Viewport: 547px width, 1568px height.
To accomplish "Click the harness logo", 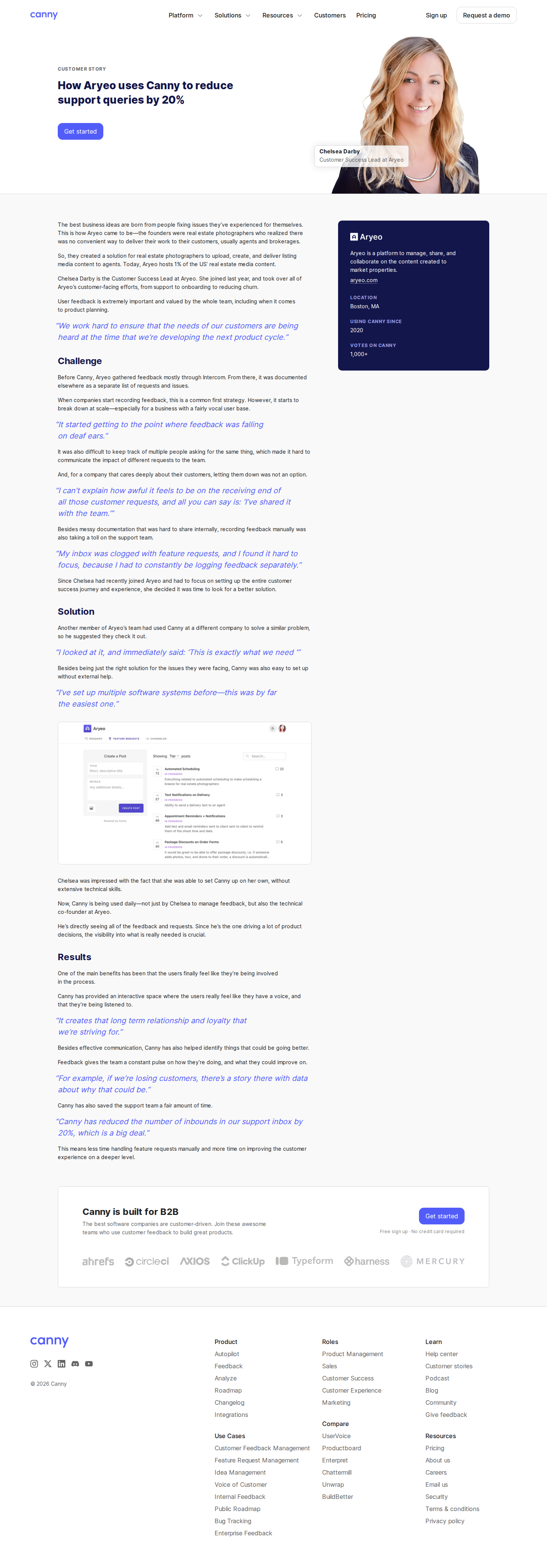I will click(367, 1261).
